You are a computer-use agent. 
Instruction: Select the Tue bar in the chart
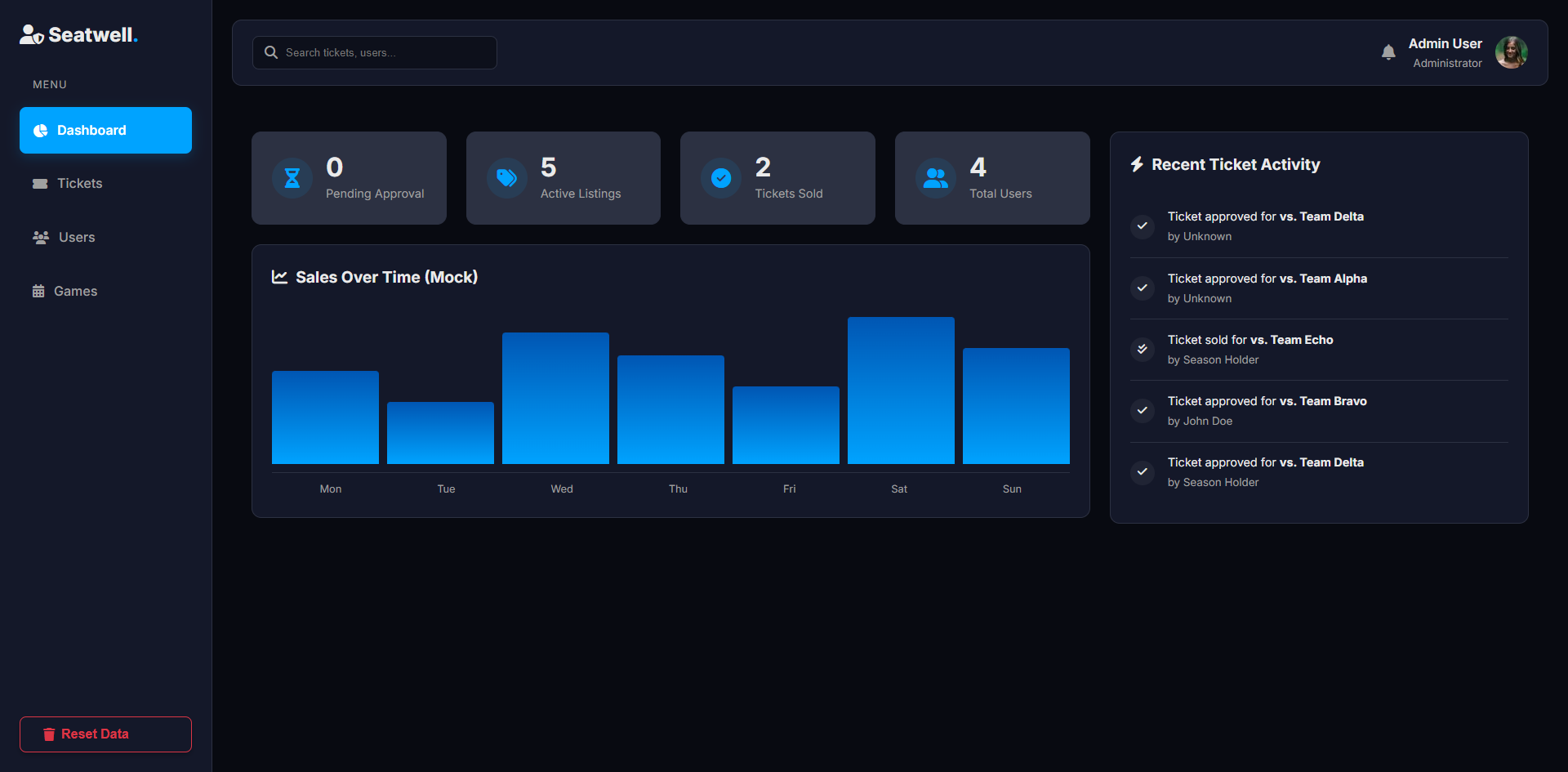coord(440,433)
